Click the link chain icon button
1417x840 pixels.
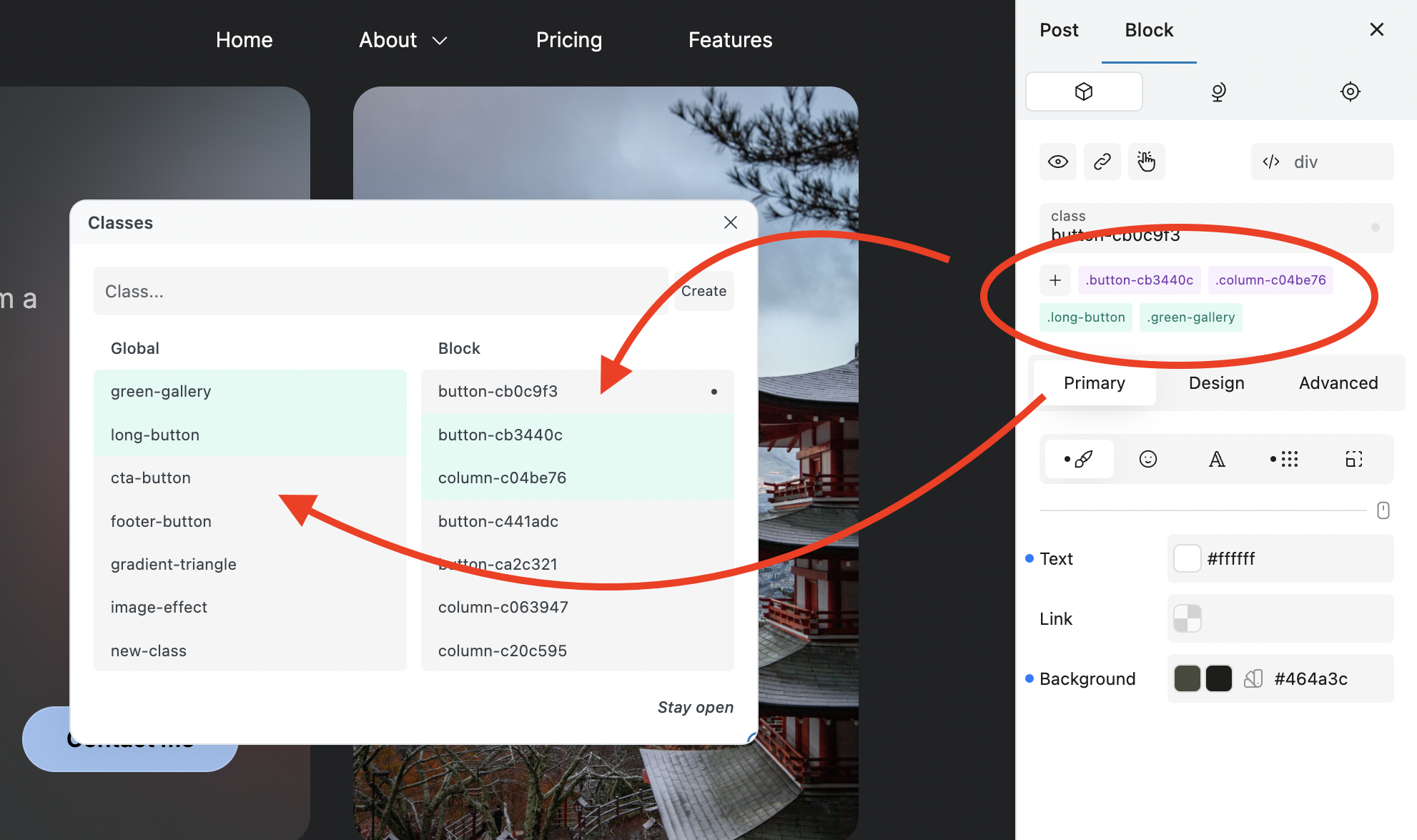click(1102, 162)
